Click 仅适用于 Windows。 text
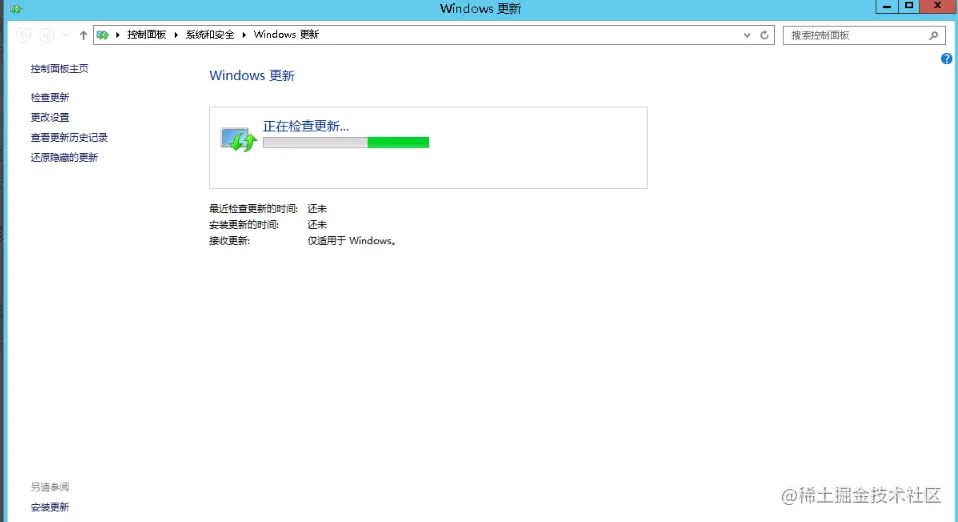 tap(353, 241)
